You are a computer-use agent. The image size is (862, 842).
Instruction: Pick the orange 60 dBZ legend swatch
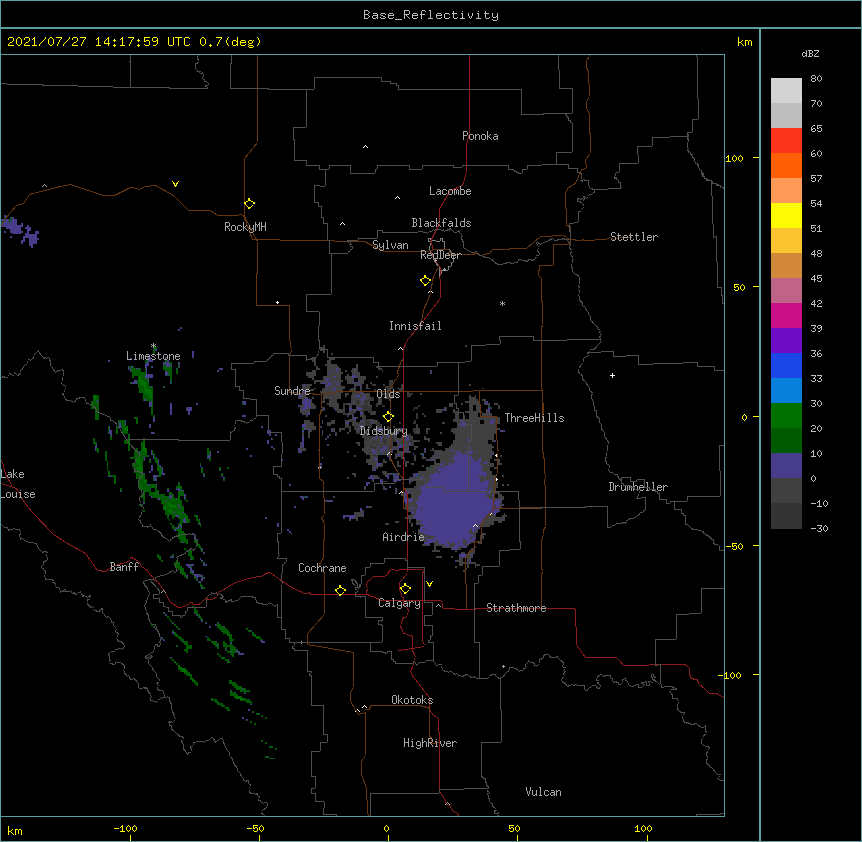point(786,165)
